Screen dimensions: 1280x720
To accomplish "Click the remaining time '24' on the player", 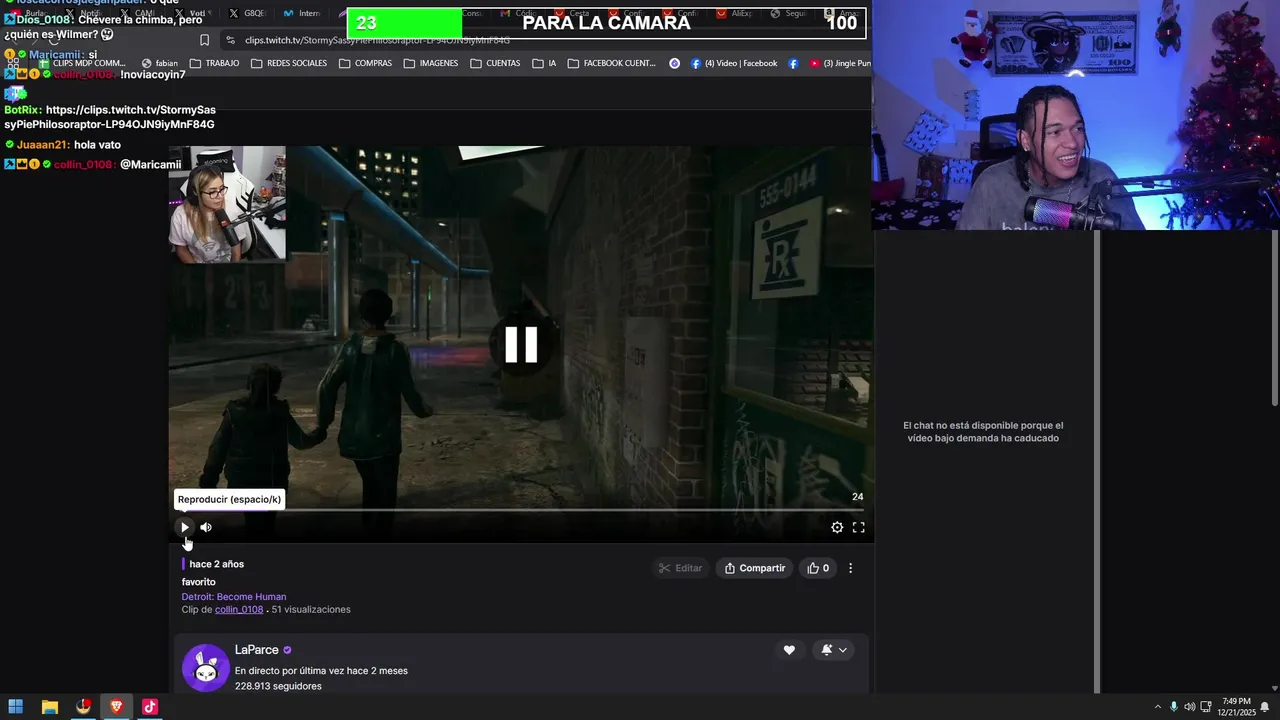I will coord(857,497).
